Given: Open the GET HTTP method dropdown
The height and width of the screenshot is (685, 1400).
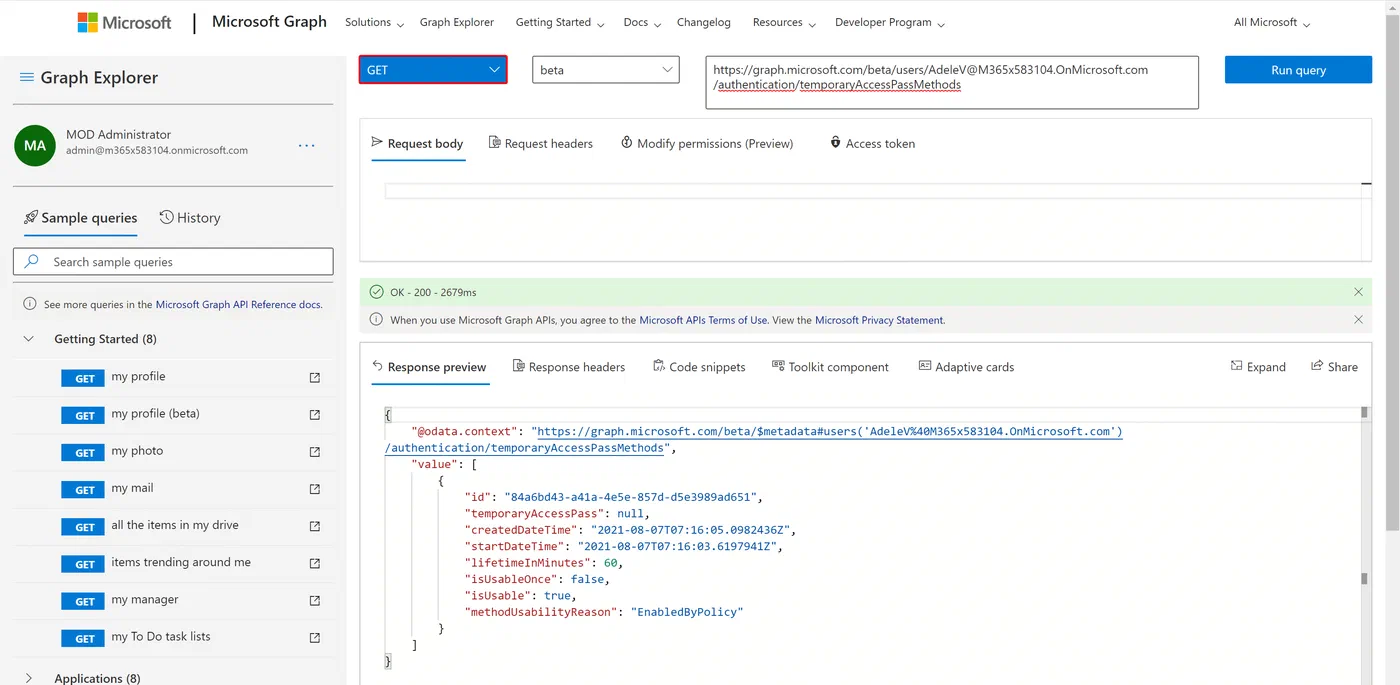Looking at the screenshot, I should pyautogui.click(x=433, y=70).
